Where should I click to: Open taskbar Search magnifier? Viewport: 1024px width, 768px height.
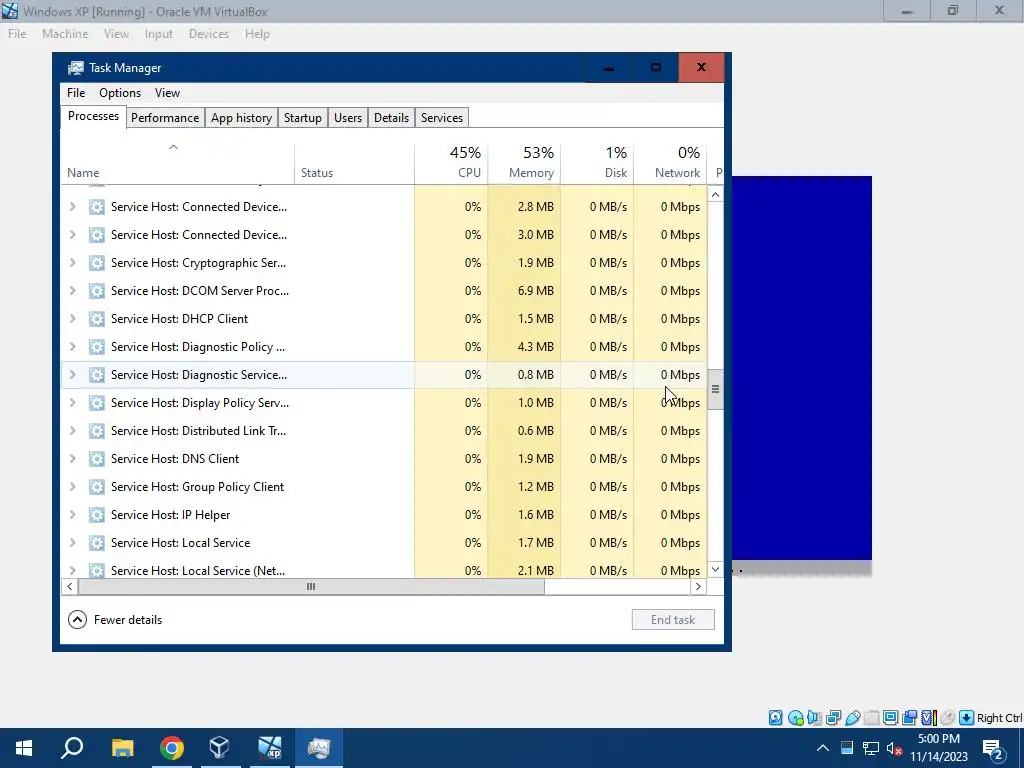click(x=72, y=748)
